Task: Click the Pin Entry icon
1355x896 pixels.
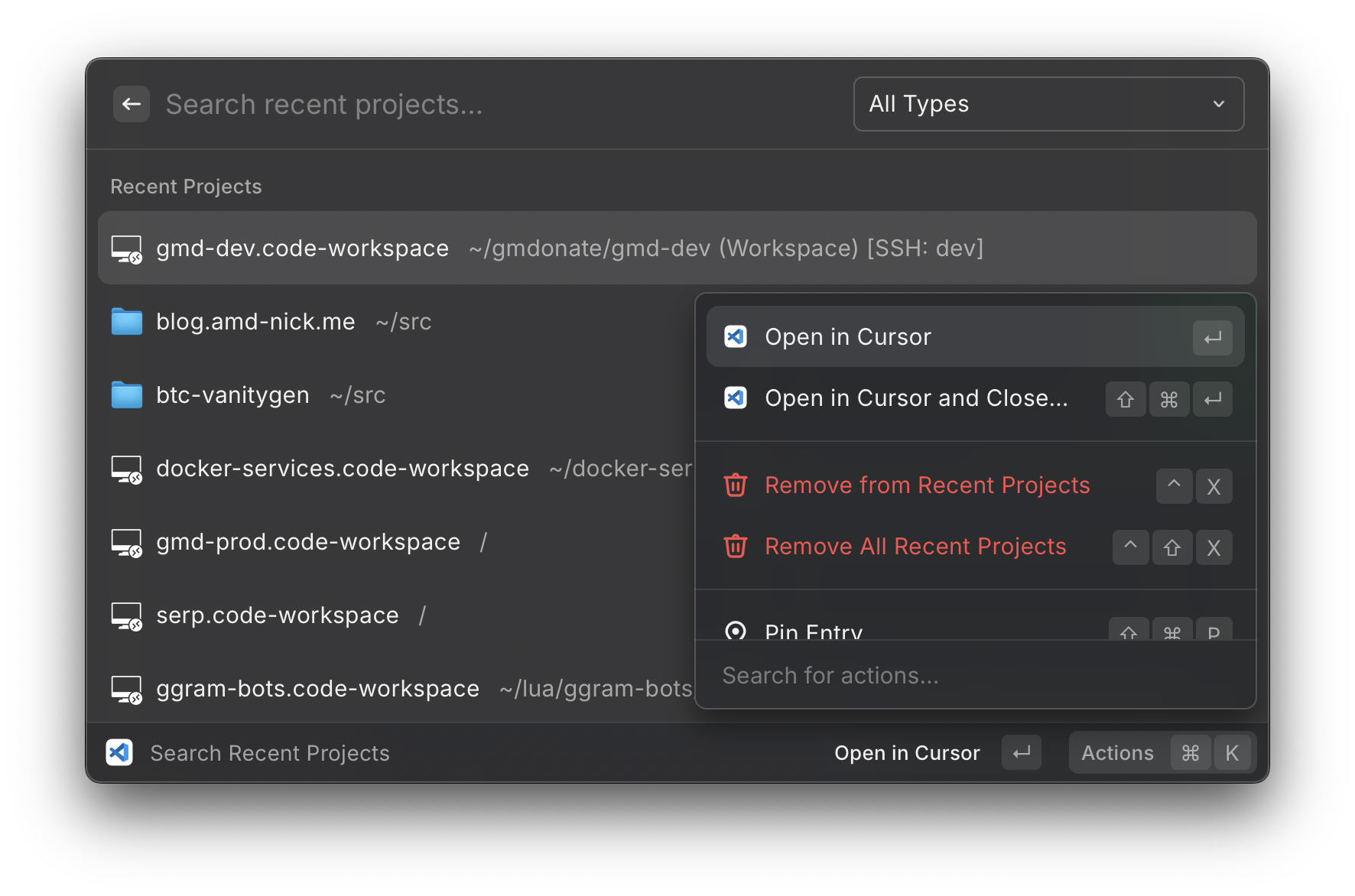Action: [735, 631]
